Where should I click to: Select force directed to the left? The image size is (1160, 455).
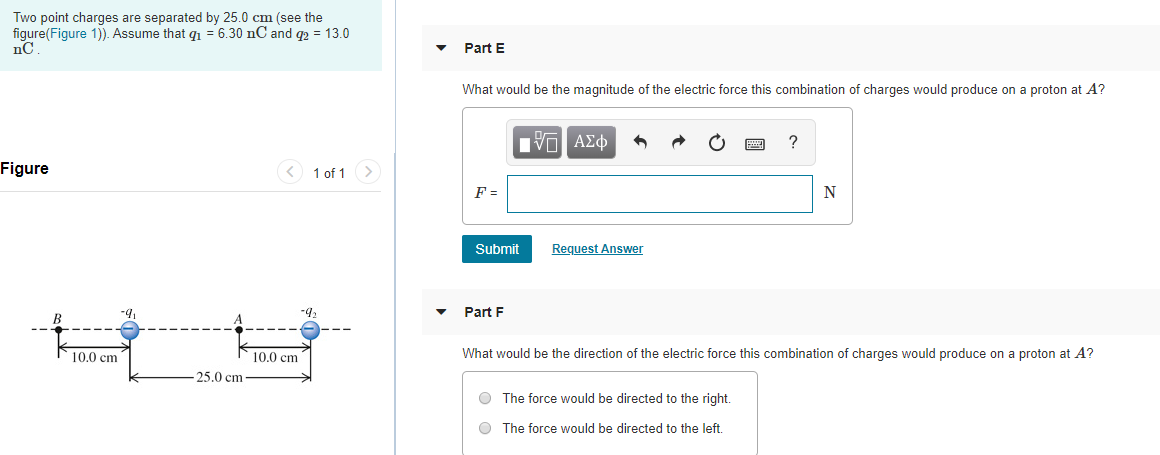485,428
